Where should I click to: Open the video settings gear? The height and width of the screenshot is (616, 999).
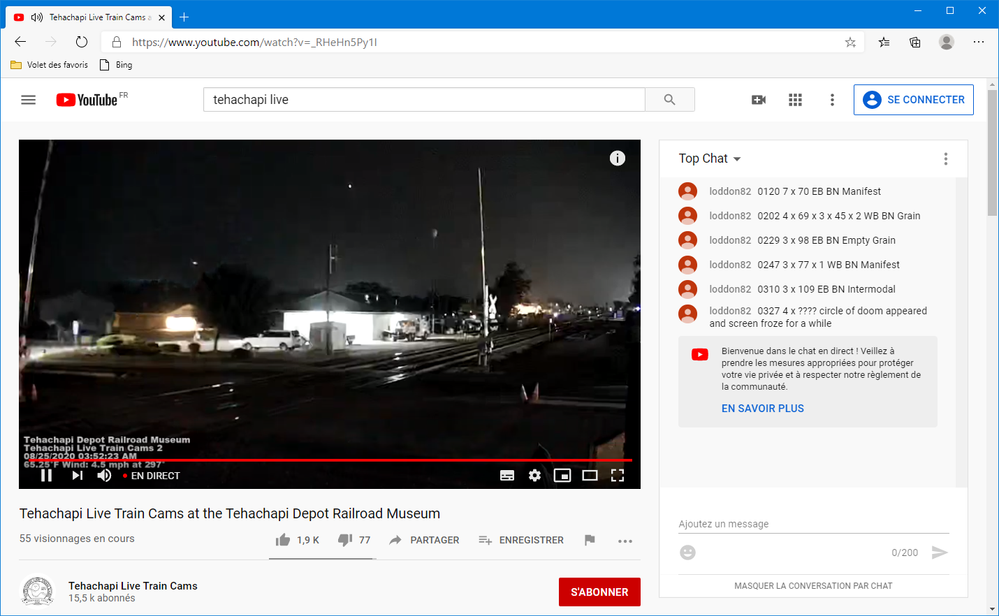535,475
